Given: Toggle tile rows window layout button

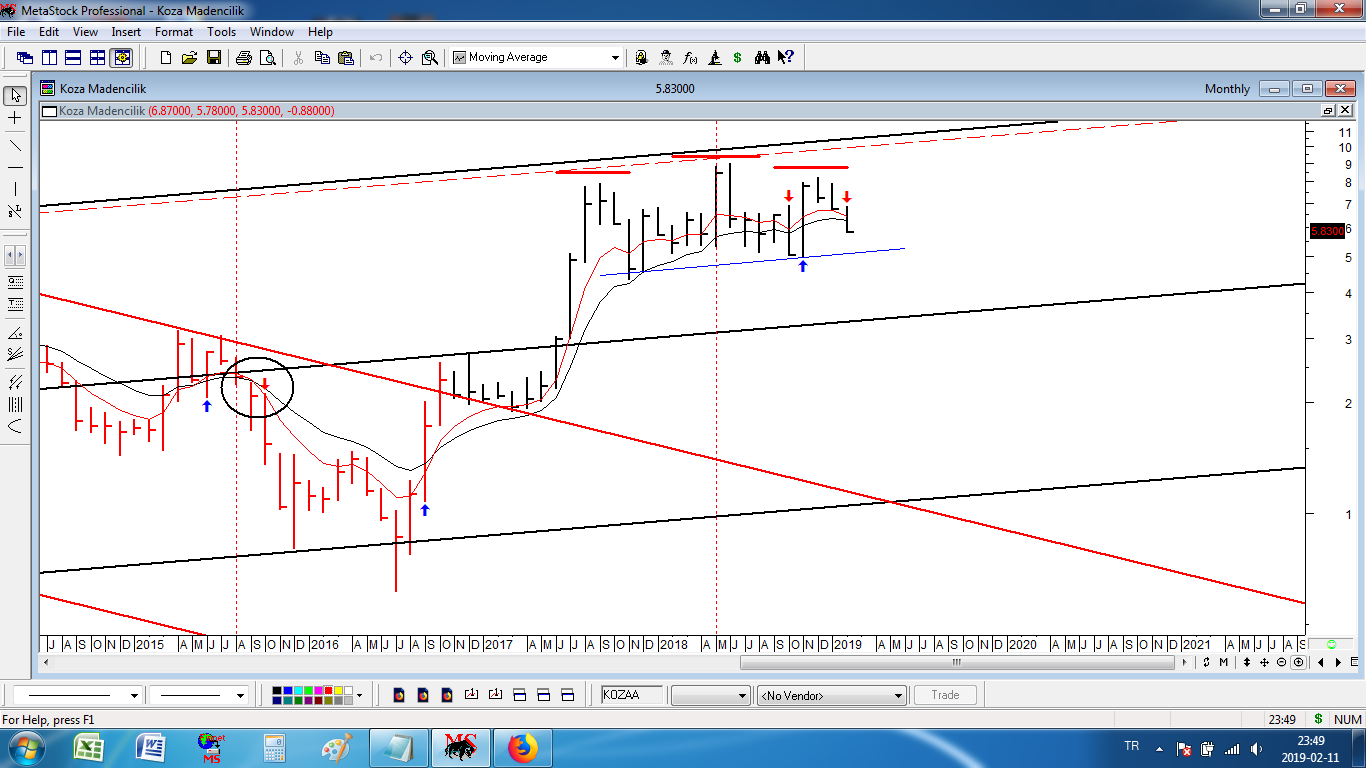Looking at the screenshot, I should [x=73, y=58].
